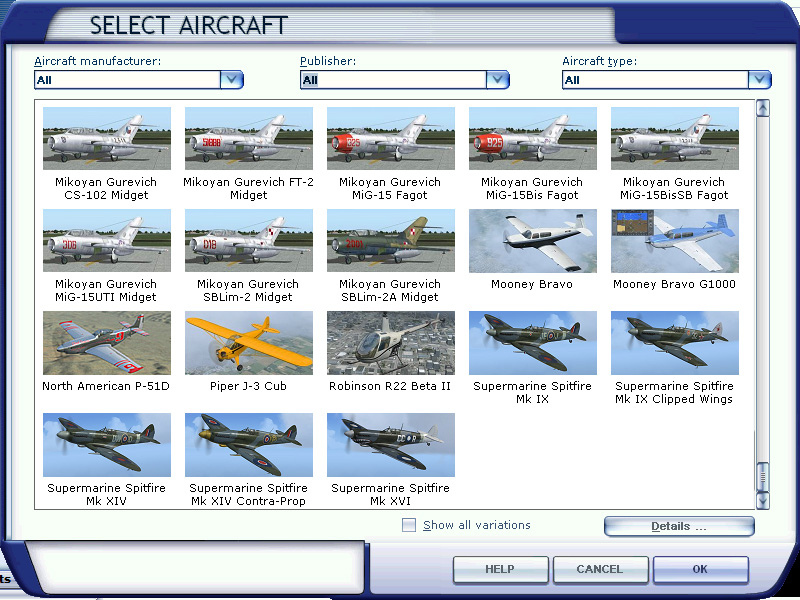The width and height of the screenshot is (800, 600).
Task: Select the Mikoyan Gurevich FT-2 Midget thumbnail
Action: 248,138
